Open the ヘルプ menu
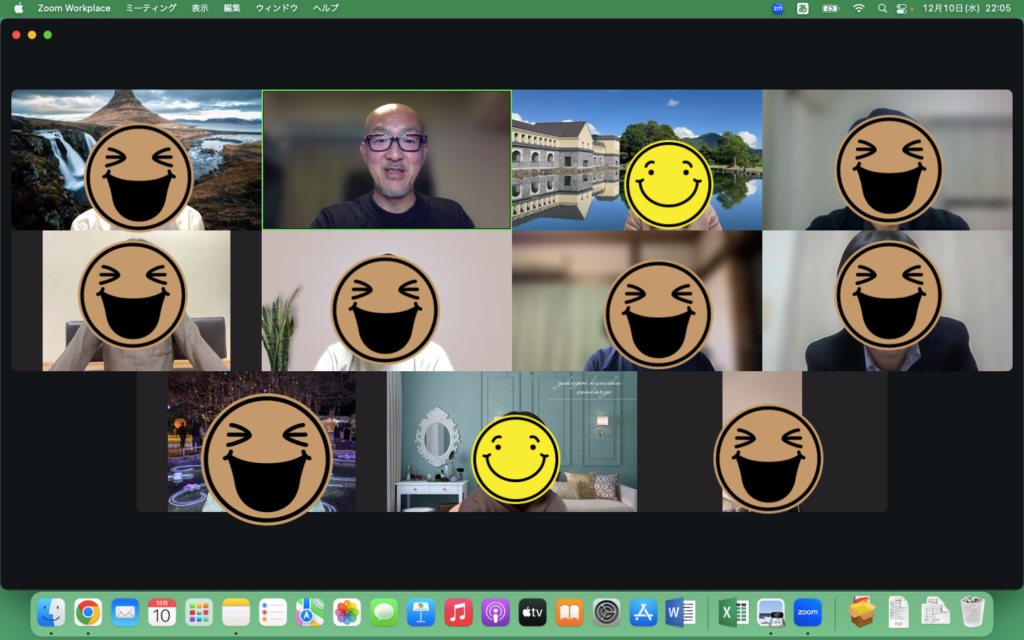Screen dimensions: 1024x640 pos(325,8)
